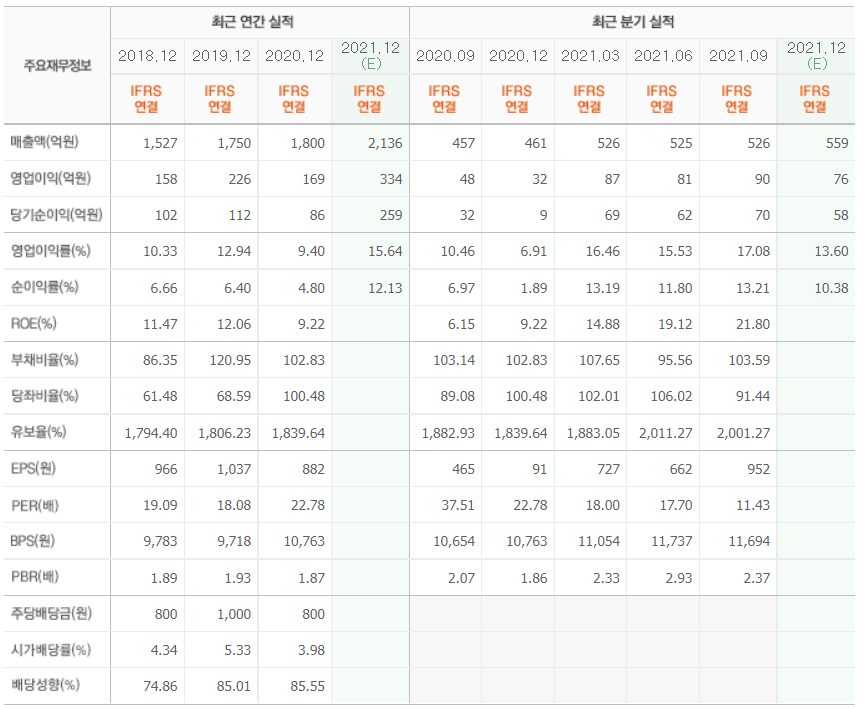The image size is (863, 708).
Task: Click the 영업이익률(%) row label
Action: click(x=51, y=251)
